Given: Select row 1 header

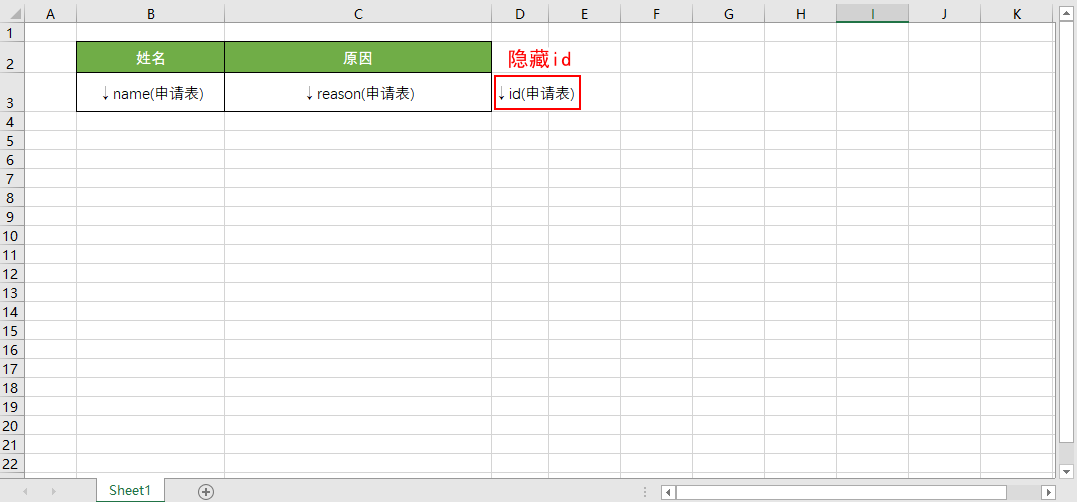Looking at the screenshot, I should [x=12, y=32].
